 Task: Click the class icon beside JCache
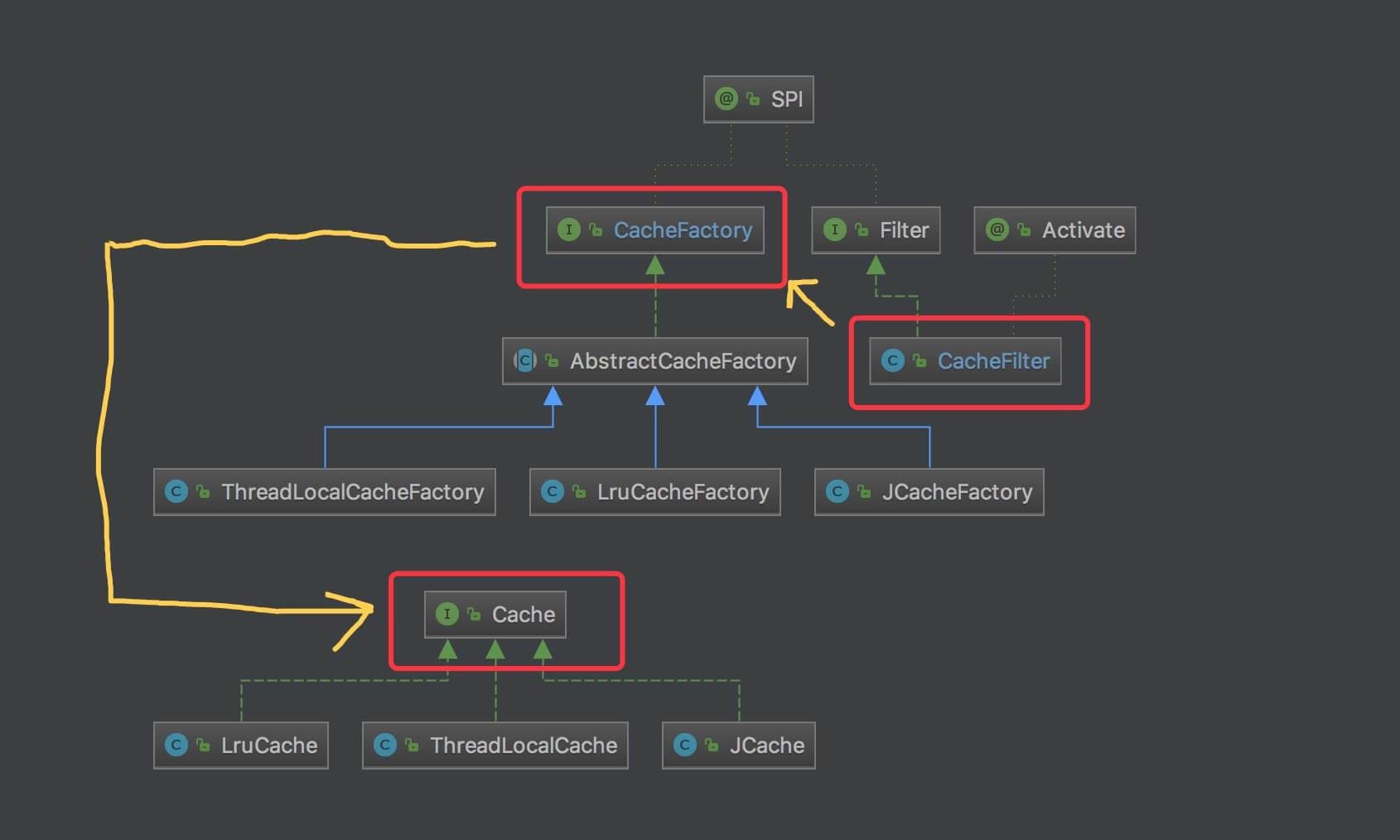click(684, 745)
